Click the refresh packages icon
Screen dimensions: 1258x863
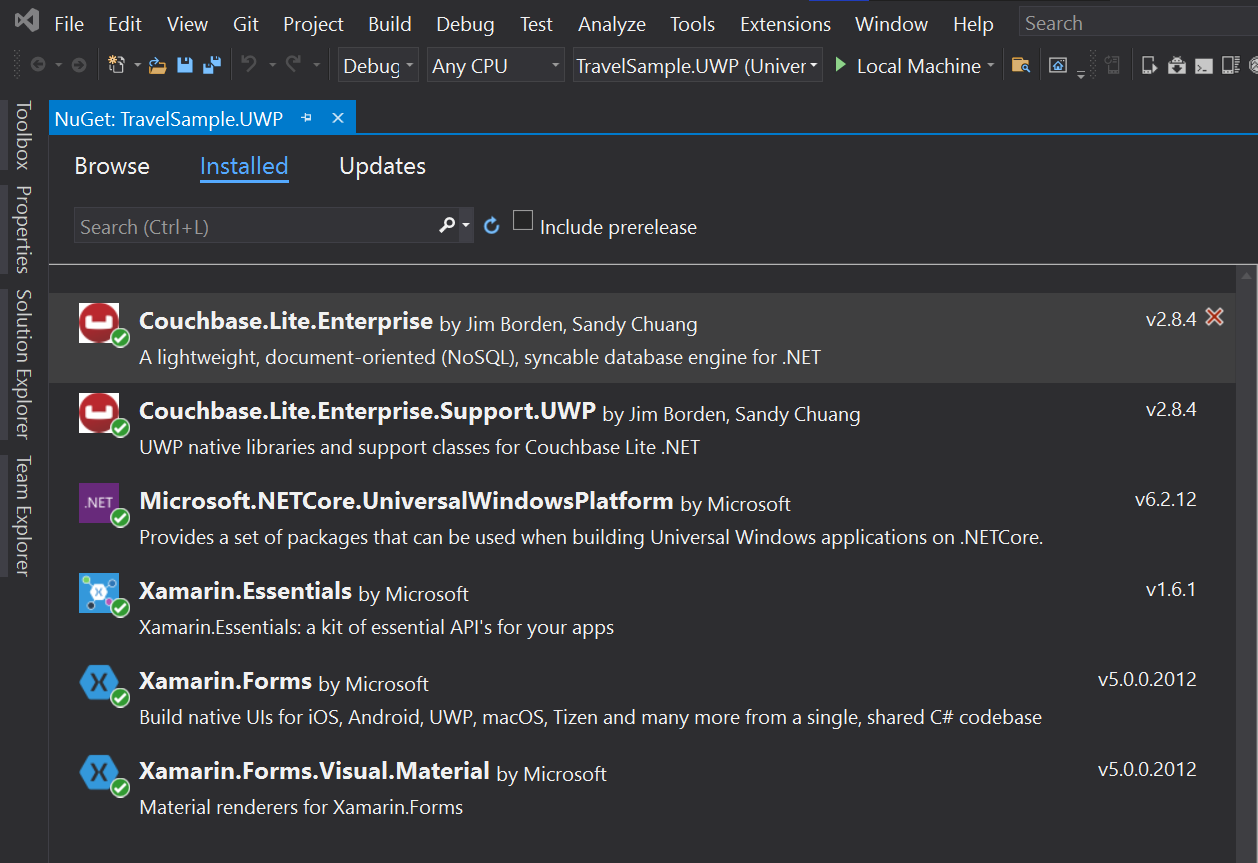491,226
